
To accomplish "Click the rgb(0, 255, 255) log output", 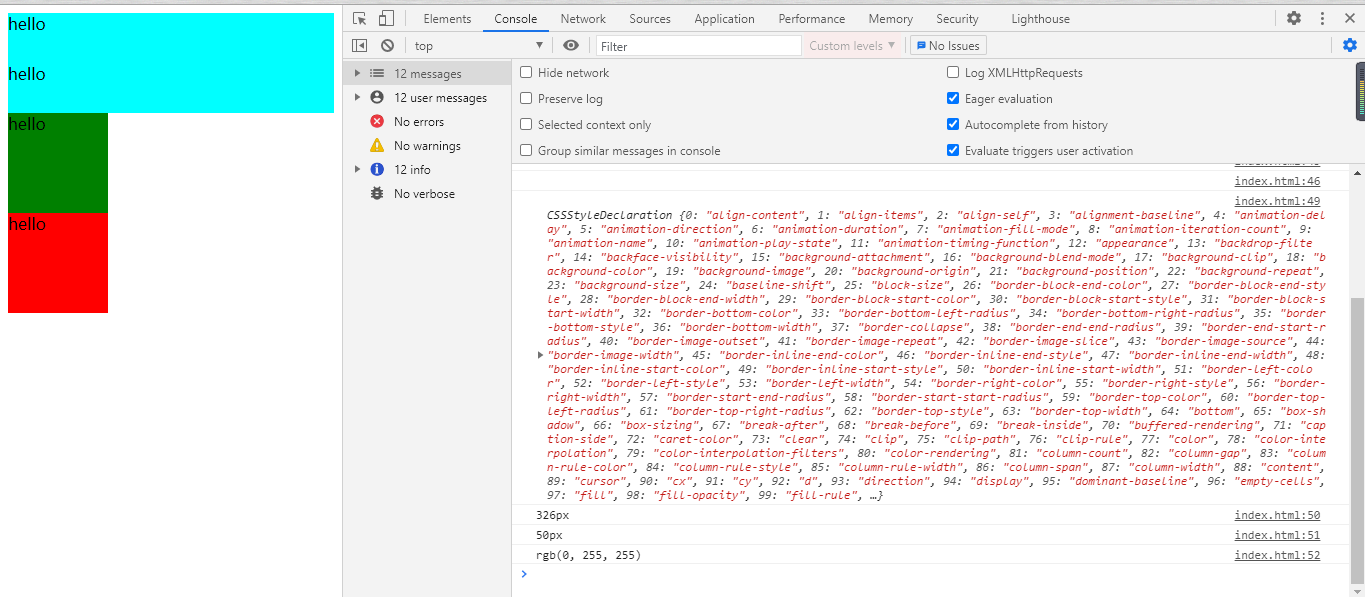I will 588,555.
